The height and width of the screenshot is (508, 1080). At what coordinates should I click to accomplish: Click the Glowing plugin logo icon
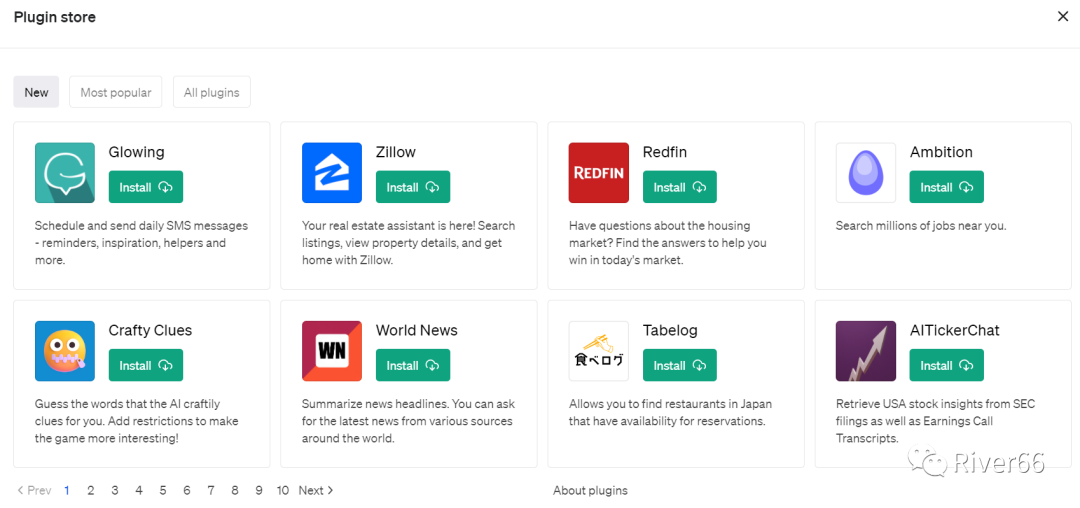pyautogui.click(x=65, y=173)
